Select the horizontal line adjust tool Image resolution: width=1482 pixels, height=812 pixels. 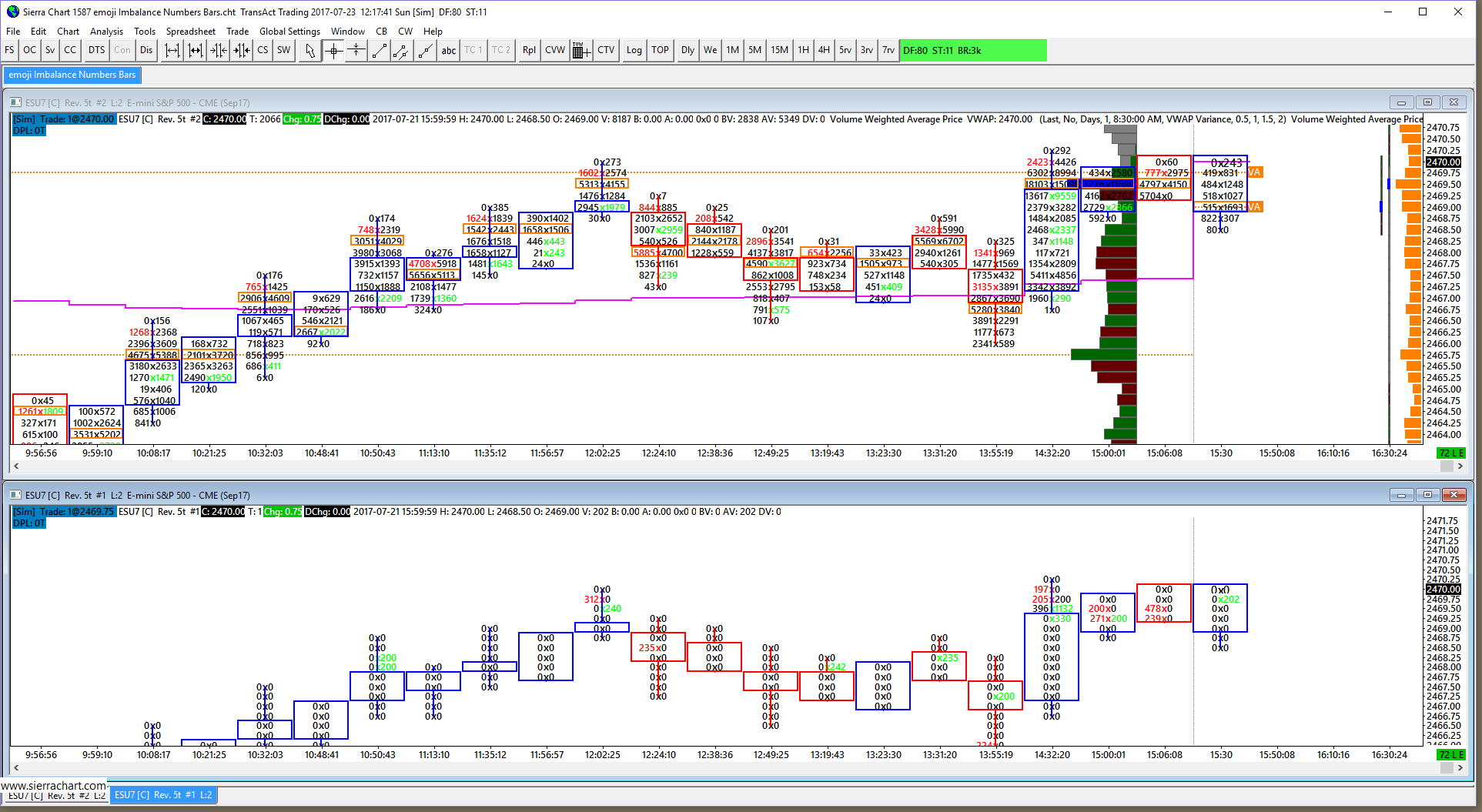pos(356,50)
